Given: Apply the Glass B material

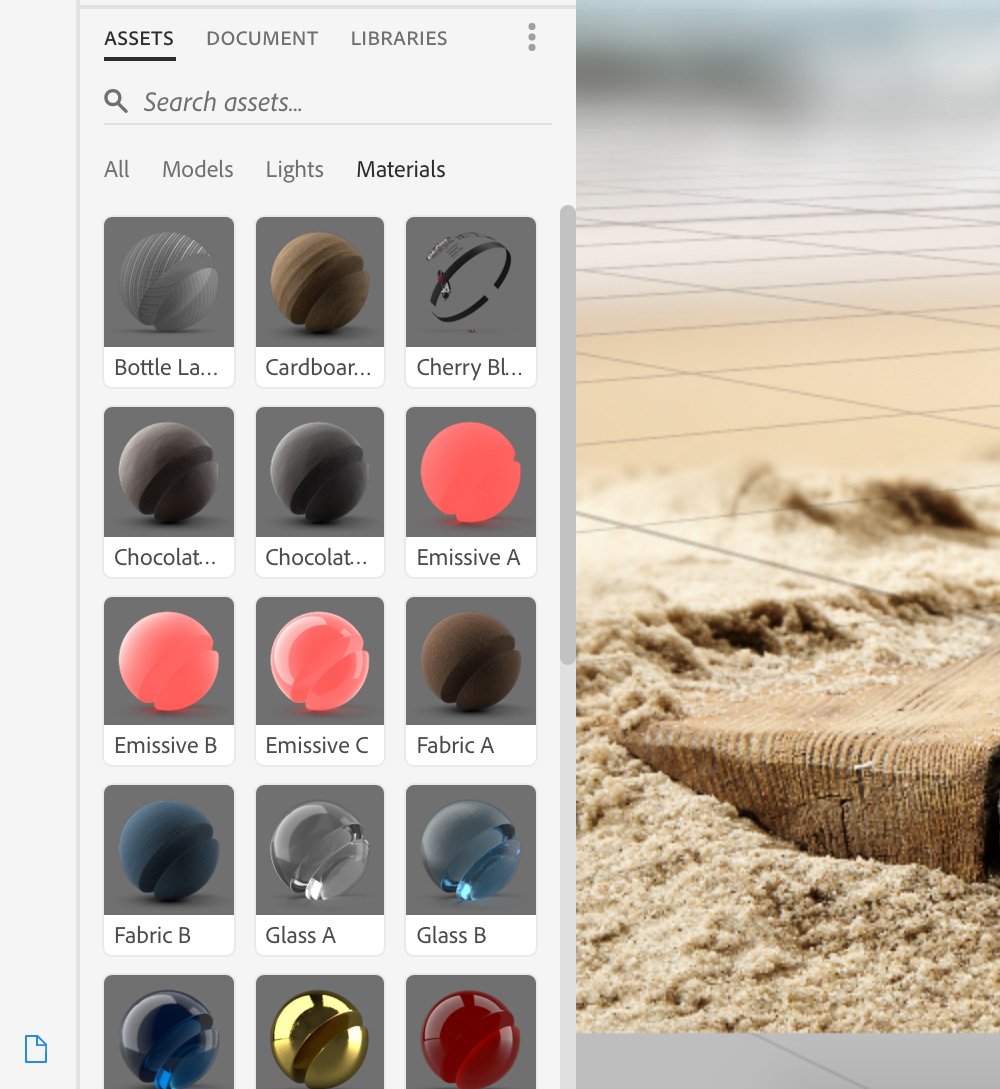Looking at the screenshot, I should (x=471, y=870).
